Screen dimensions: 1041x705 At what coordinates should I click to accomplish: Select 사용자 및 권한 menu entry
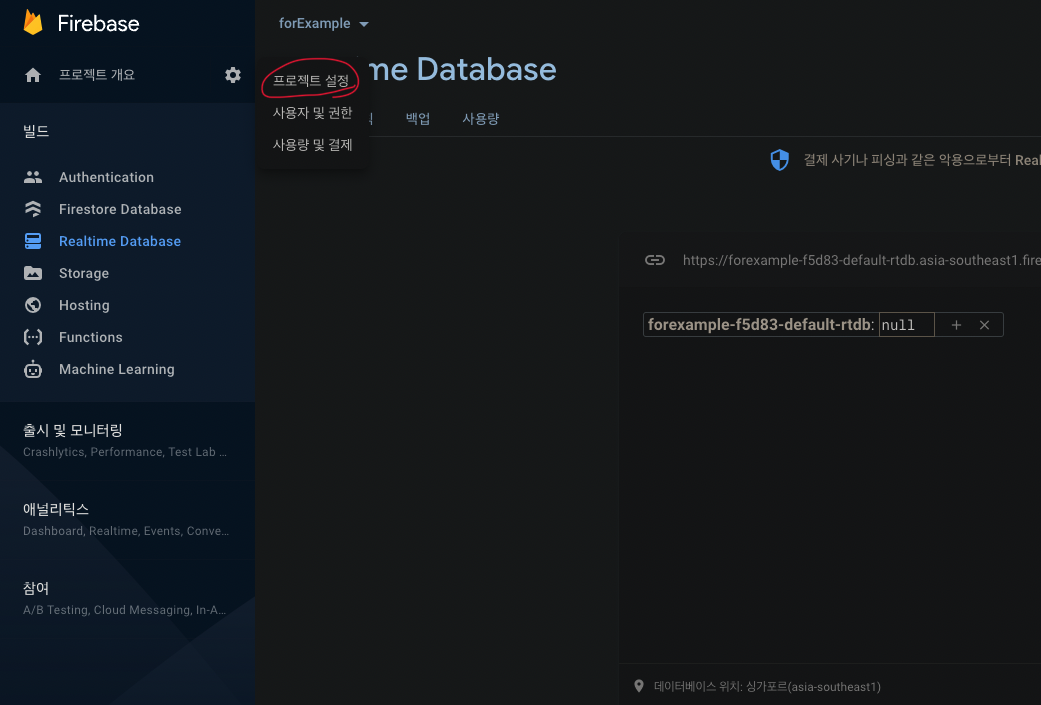(x=312, y=113)
